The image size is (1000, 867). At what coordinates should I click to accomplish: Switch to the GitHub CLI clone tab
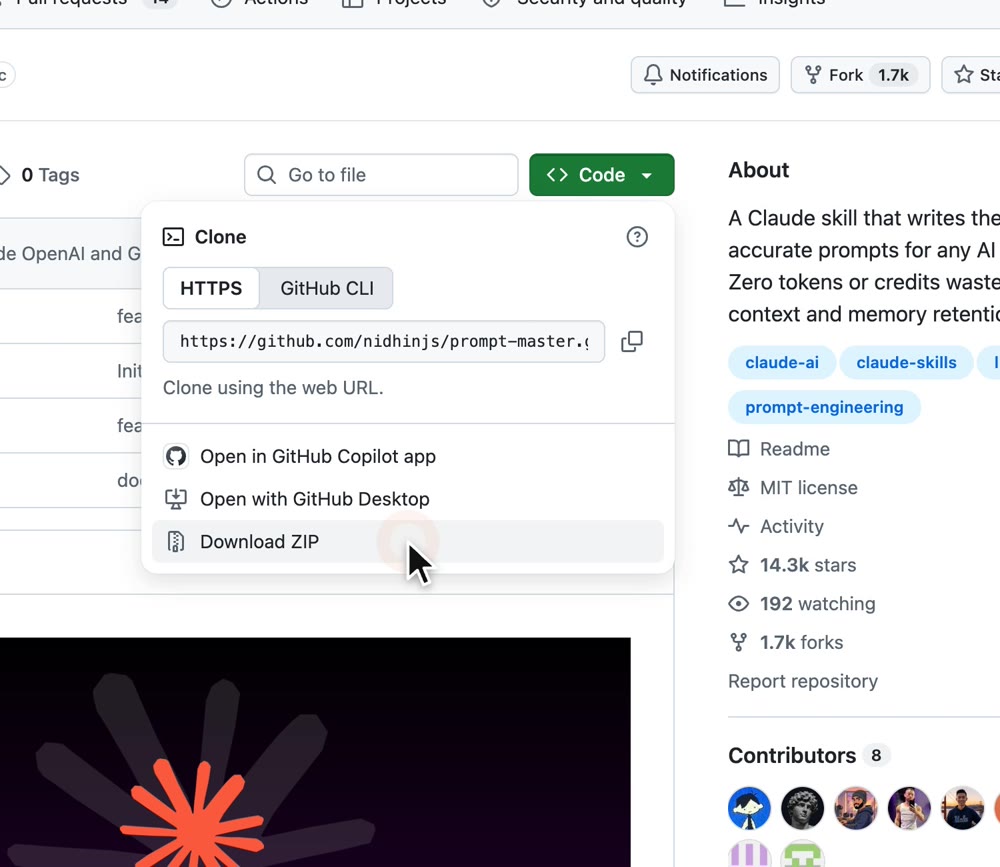click(327, 288)
